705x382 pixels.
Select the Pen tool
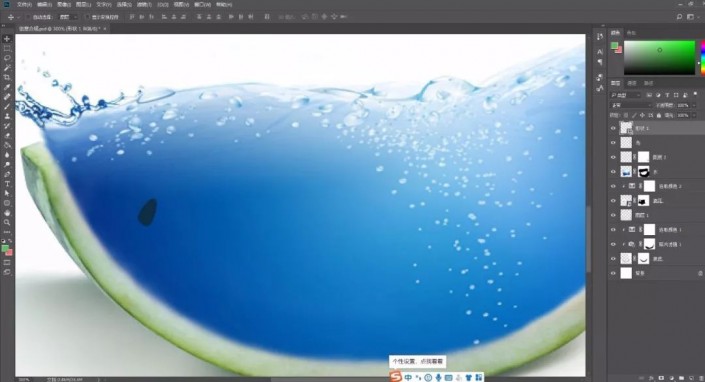click(x=7, y=174)
